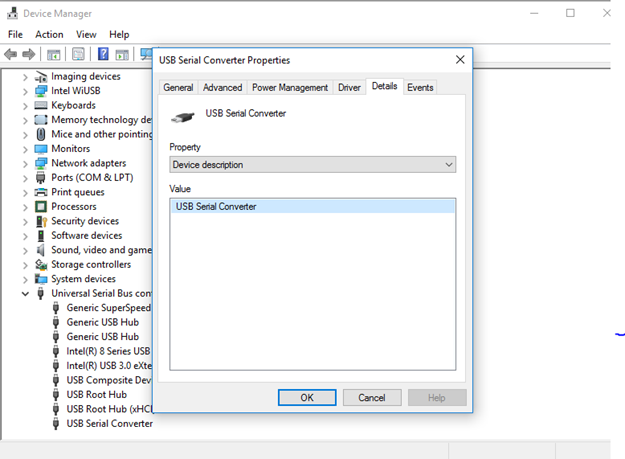Click the Back arrow toolbar icon
Viewport: 625px width, 459px height.
coord(12,54)
